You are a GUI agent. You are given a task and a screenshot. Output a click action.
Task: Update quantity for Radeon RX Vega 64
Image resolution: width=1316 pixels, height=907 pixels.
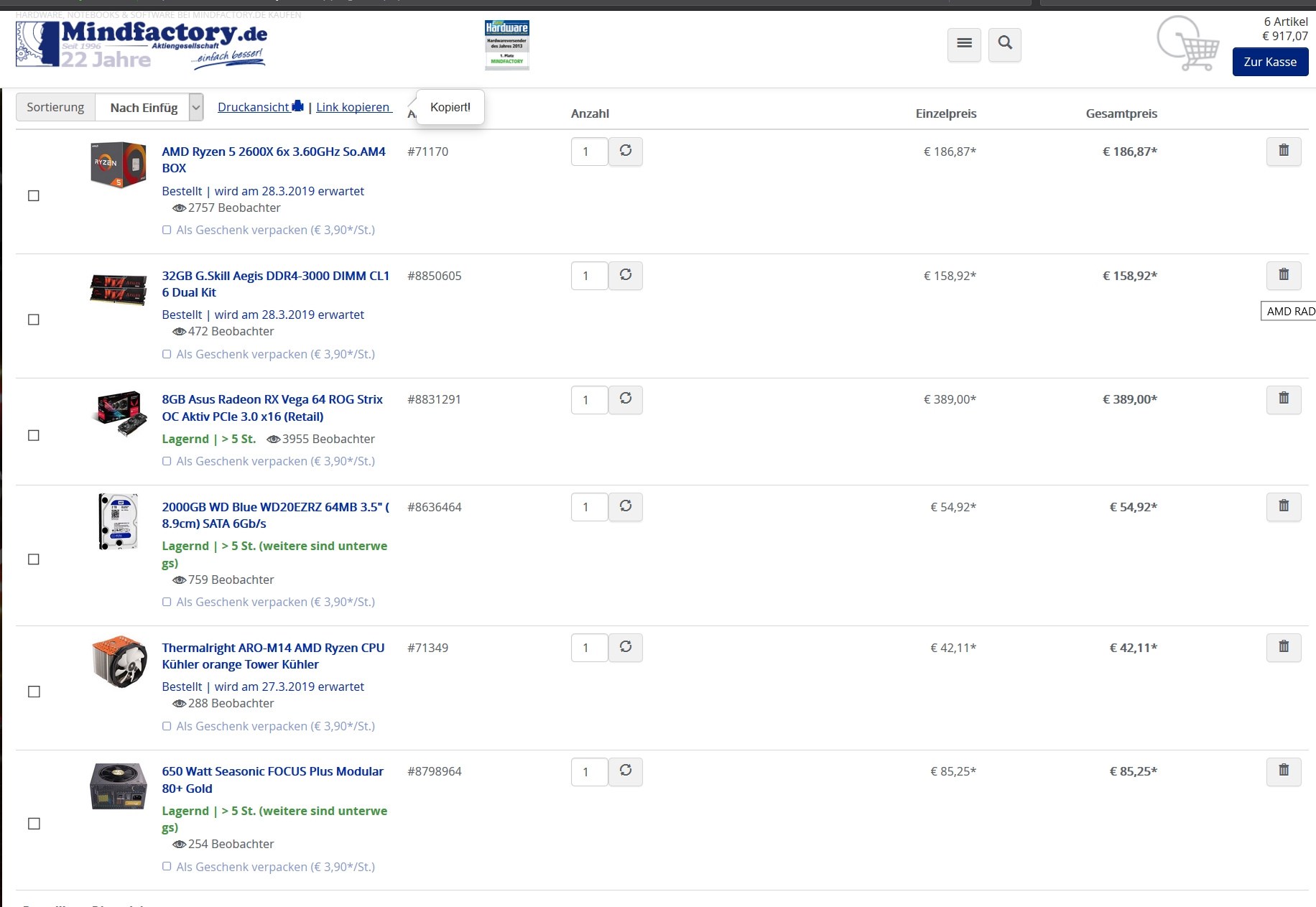pos(626,399)
